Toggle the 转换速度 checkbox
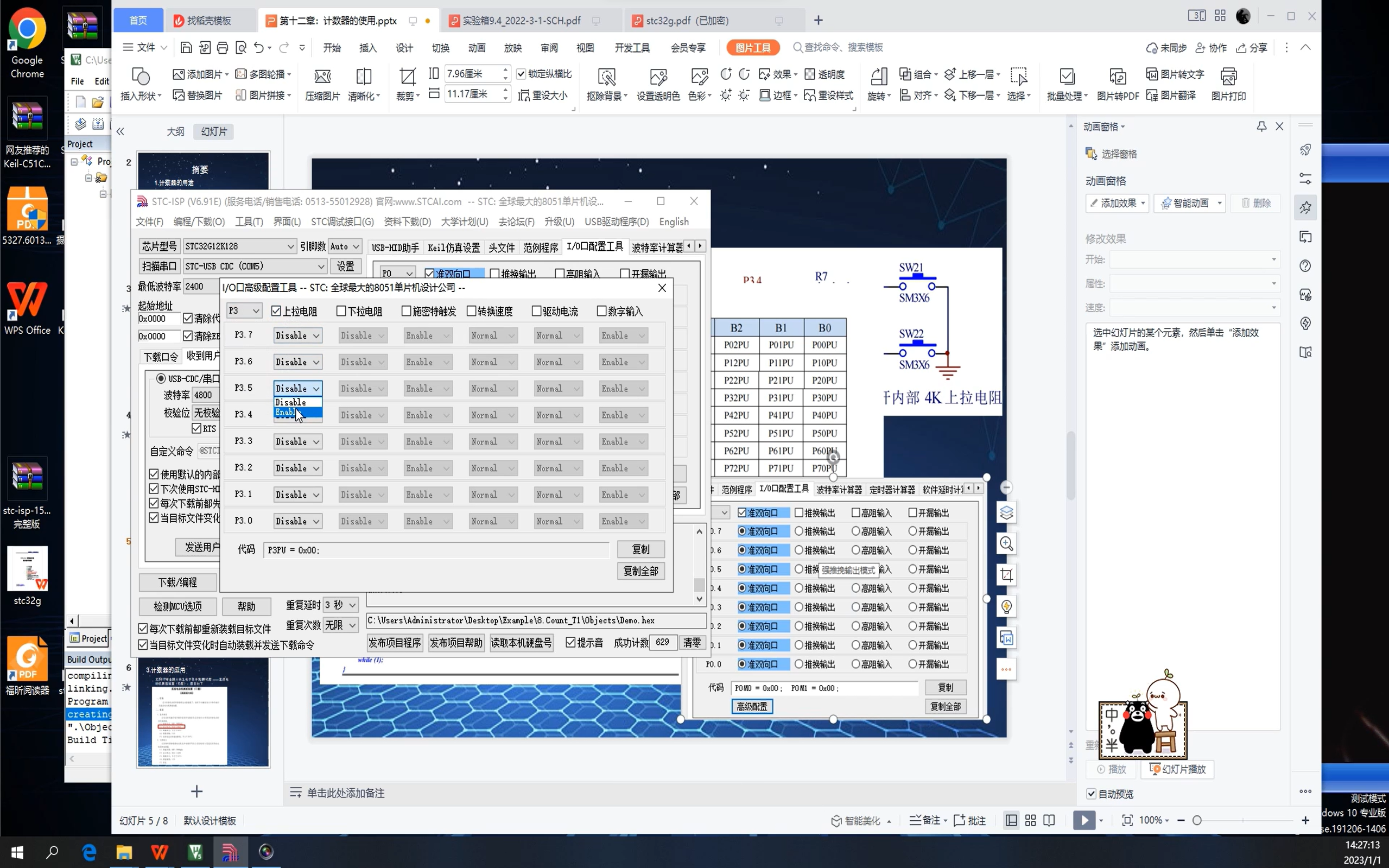This screenshot has width=1389, height=868. click(x=472, y=311)
